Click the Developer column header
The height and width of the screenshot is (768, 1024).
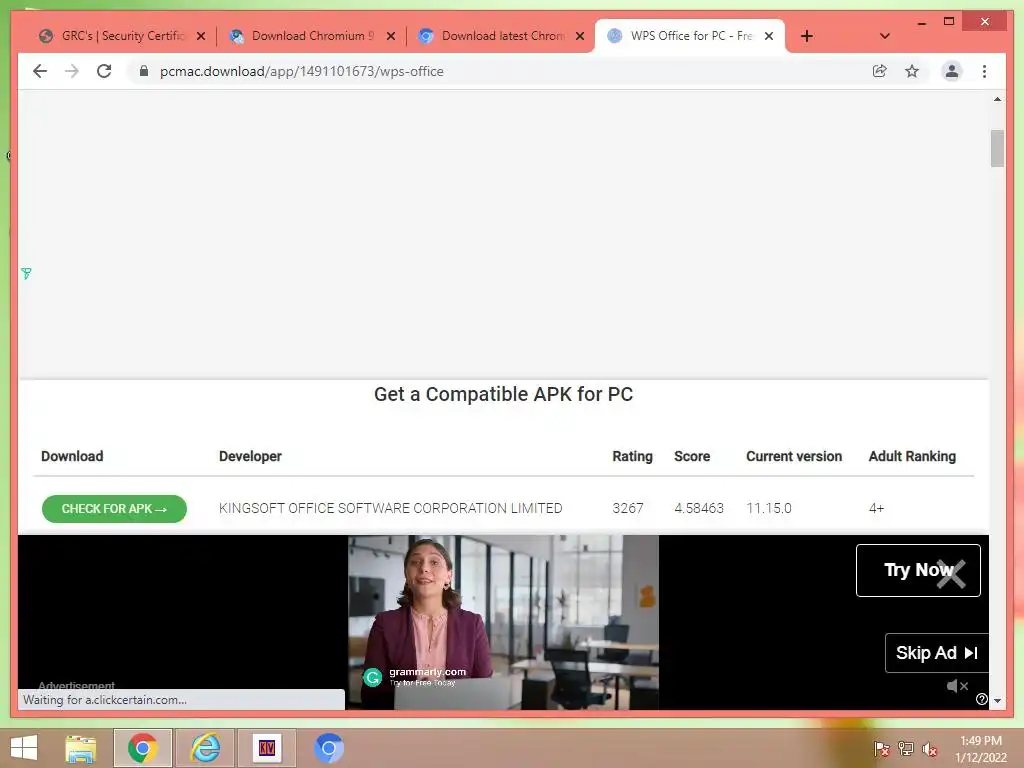pos(250,456)
